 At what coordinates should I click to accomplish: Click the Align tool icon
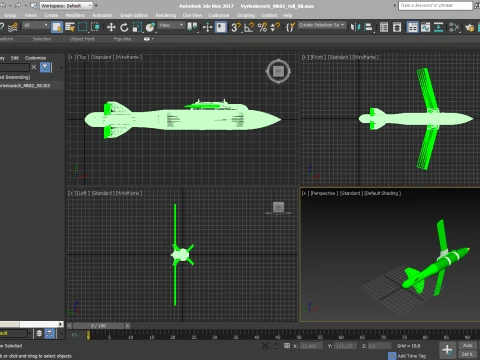368,27
